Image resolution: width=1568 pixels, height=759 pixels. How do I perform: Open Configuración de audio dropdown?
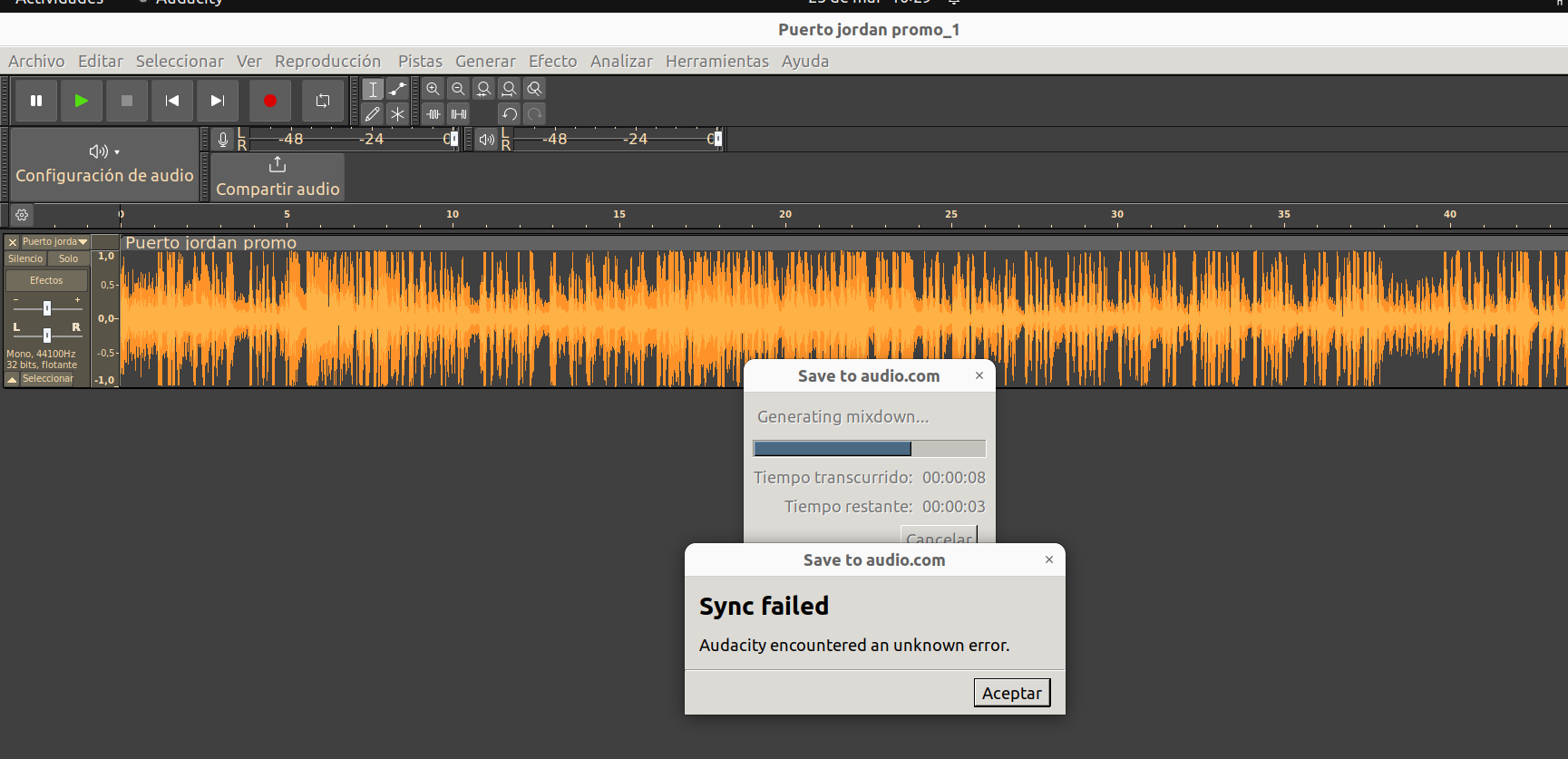104,164
